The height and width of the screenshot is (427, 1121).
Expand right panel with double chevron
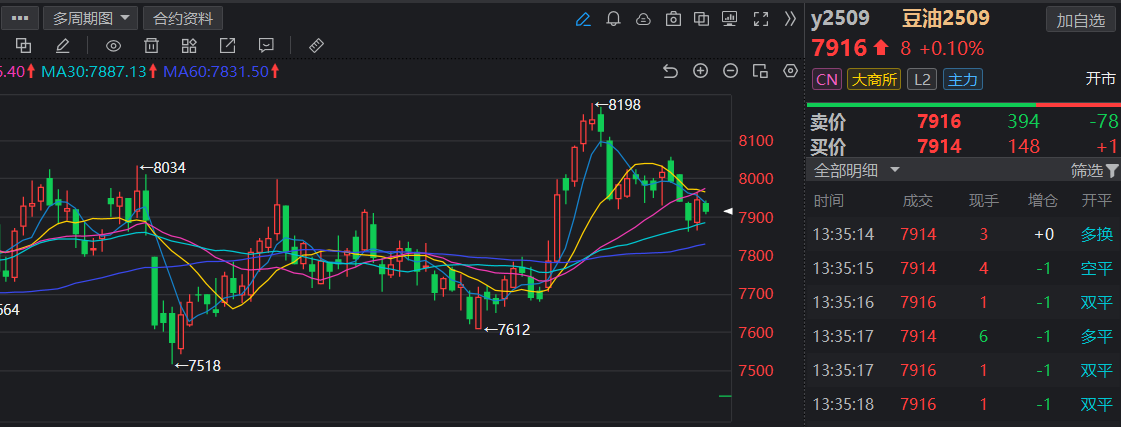[790, 19]
